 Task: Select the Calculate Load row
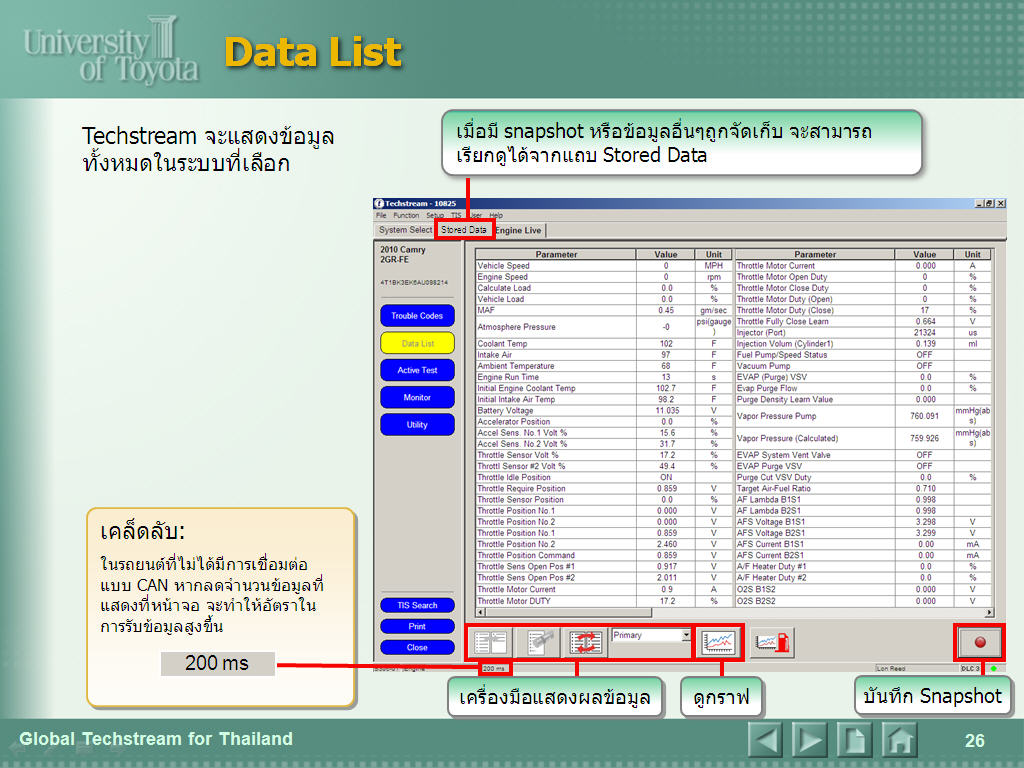coord(604,288)
